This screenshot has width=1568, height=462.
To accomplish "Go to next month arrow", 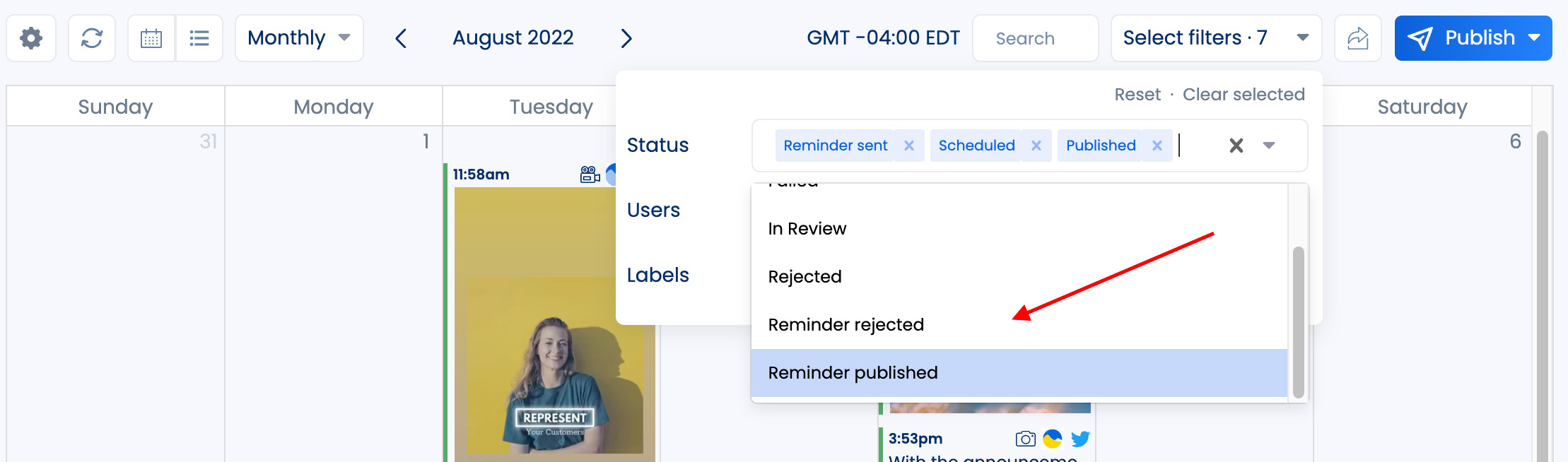I will click(626, 38).
